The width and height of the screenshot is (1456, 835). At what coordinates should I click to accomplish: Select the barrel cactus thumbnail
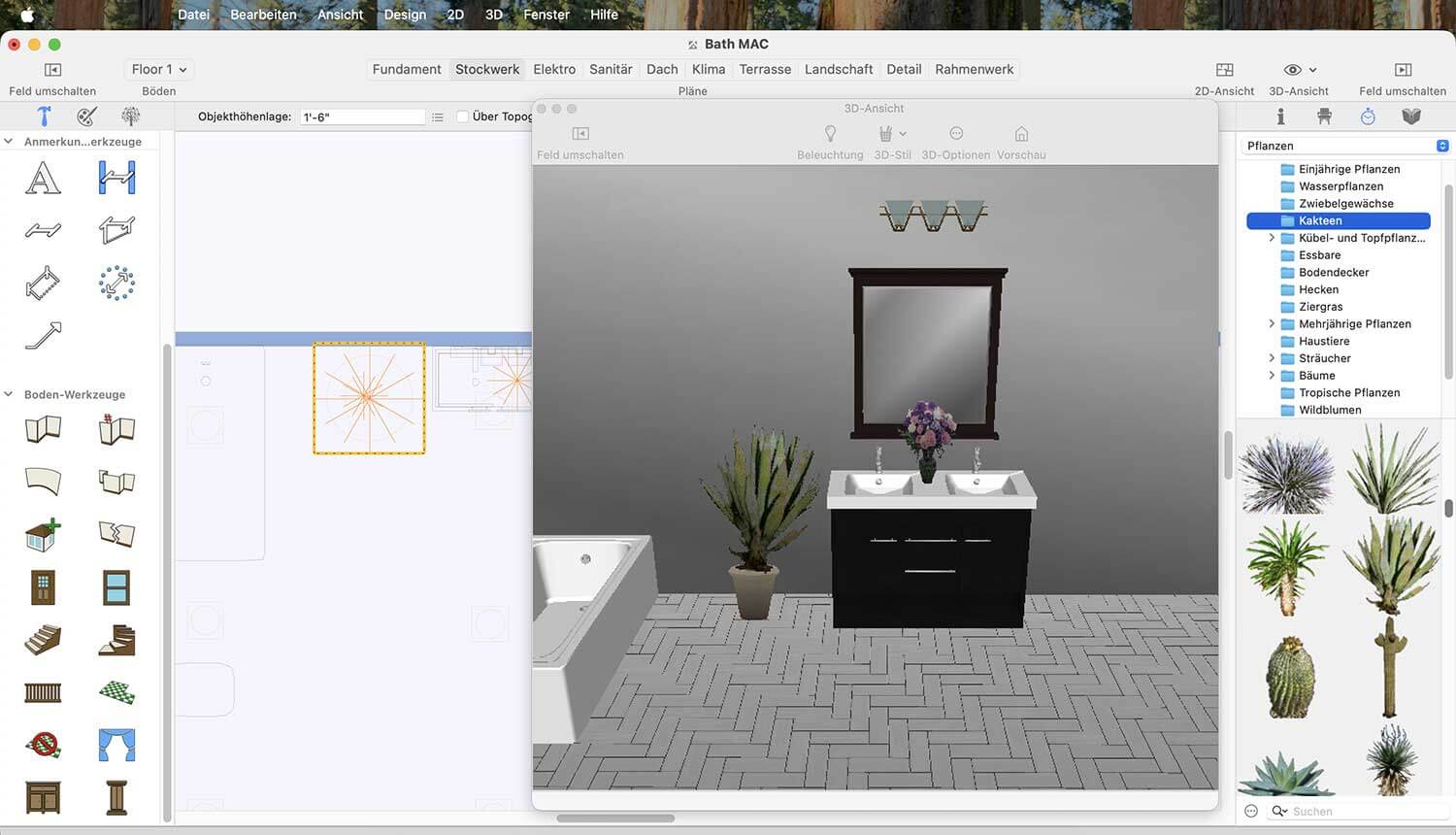tap(1290, 677)
